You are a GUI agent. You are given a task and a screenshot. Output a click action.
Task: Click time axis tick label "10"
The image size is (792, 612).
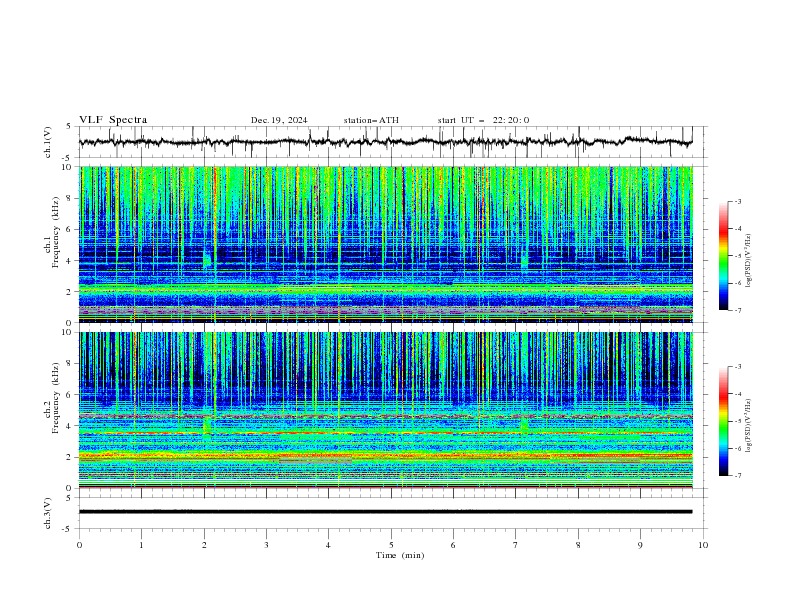pos(703,545)
